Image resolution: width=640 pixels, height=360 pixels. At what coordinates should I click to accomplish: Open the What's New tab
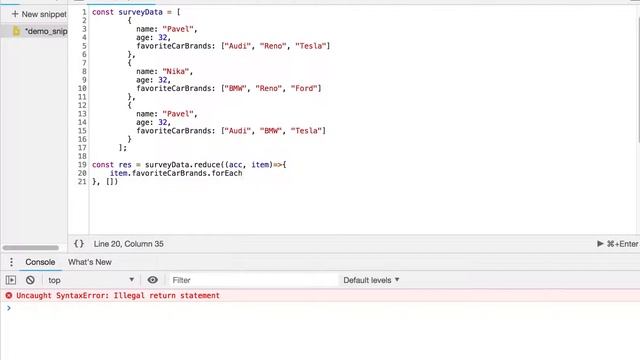click(x=90, y=262)
